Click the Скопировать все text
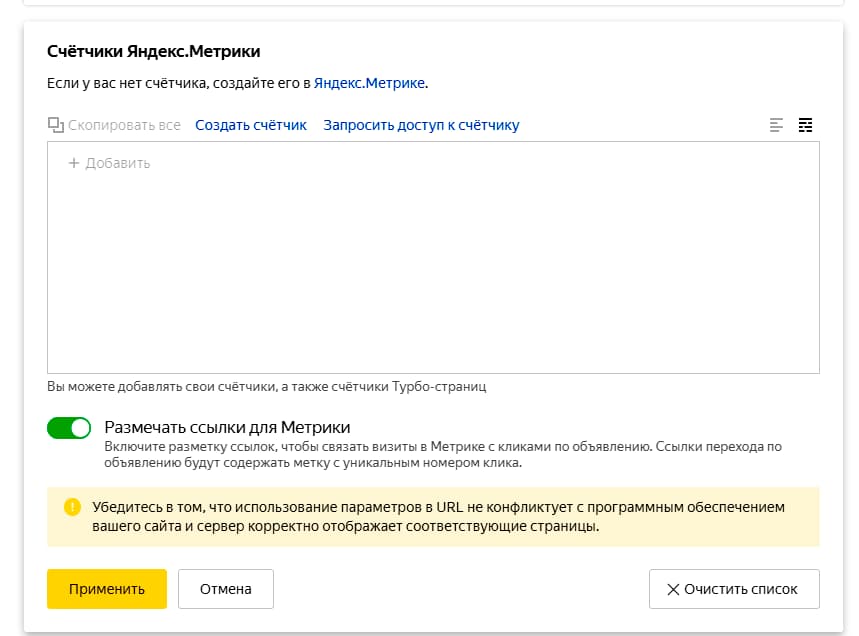859x636 pixels. coord(124,125)
